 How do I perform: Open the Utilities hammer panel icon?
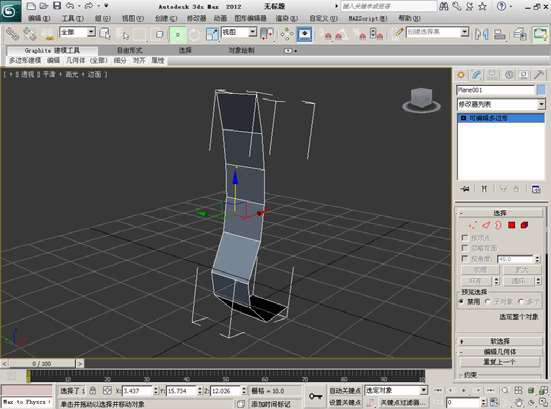(x=538, y=75)
